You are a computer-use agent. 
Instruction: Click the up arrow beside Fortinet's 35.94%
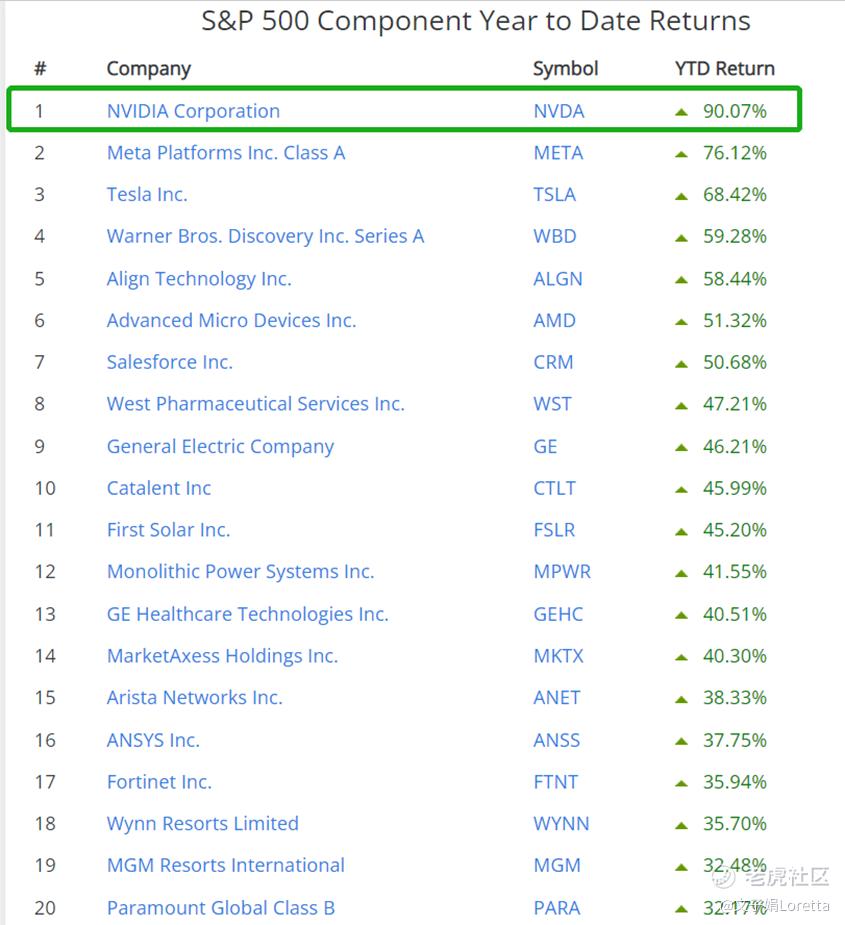coord(682,783)
